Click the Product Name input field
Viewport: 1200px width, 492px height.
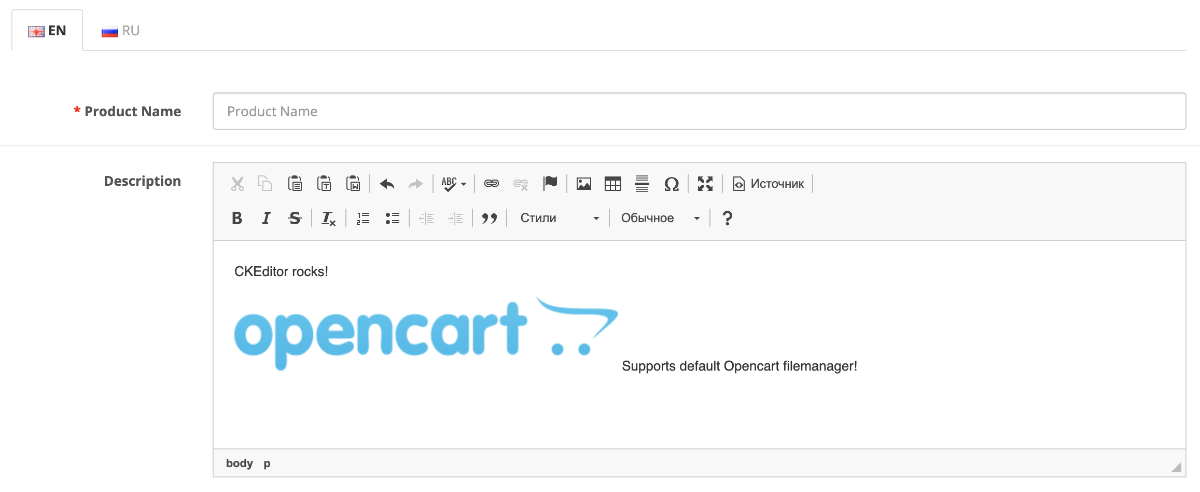pos(700,112)
